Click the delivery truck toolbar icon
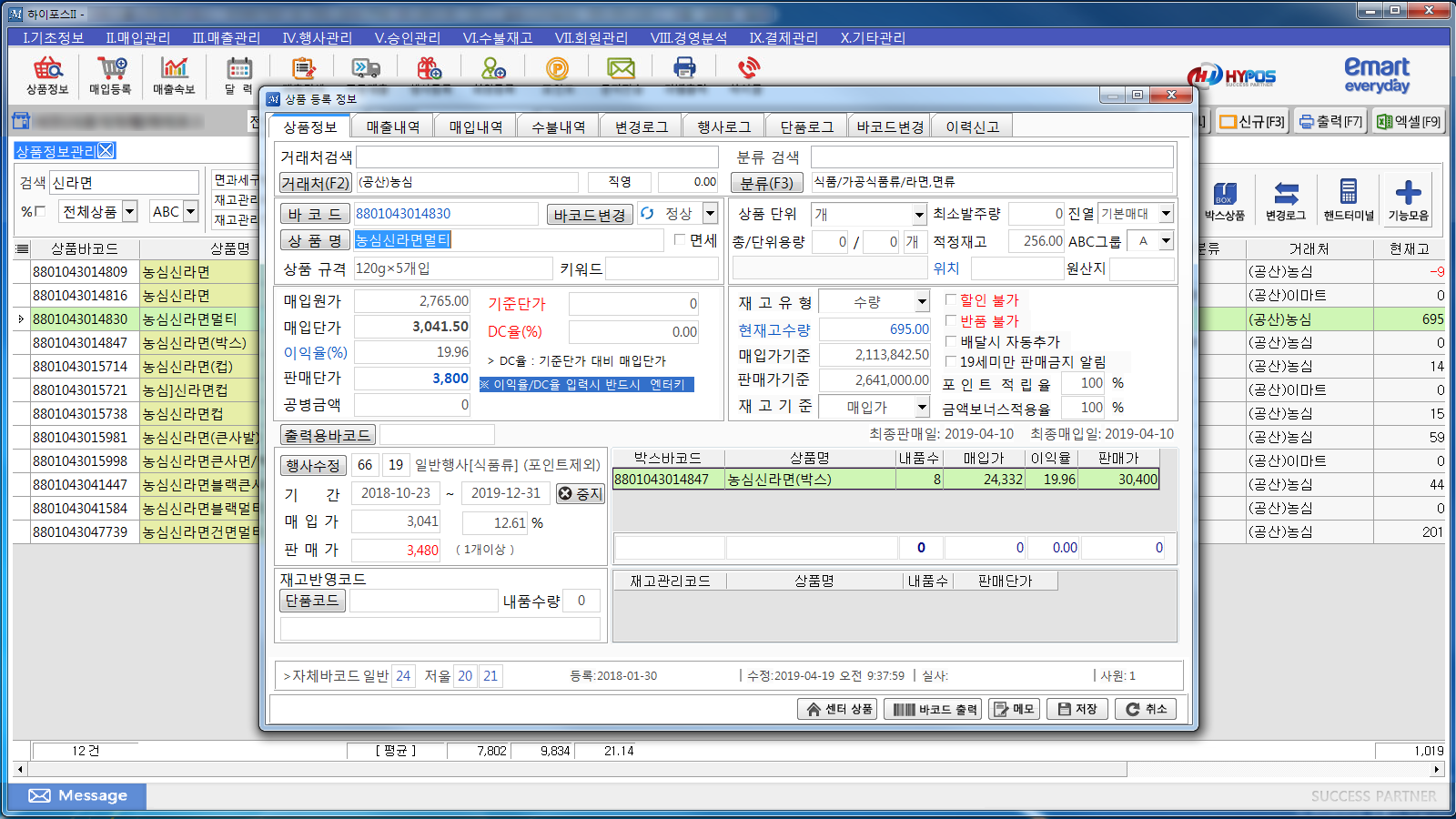Screen dimensions: 1456x819 tap(366, 68)
